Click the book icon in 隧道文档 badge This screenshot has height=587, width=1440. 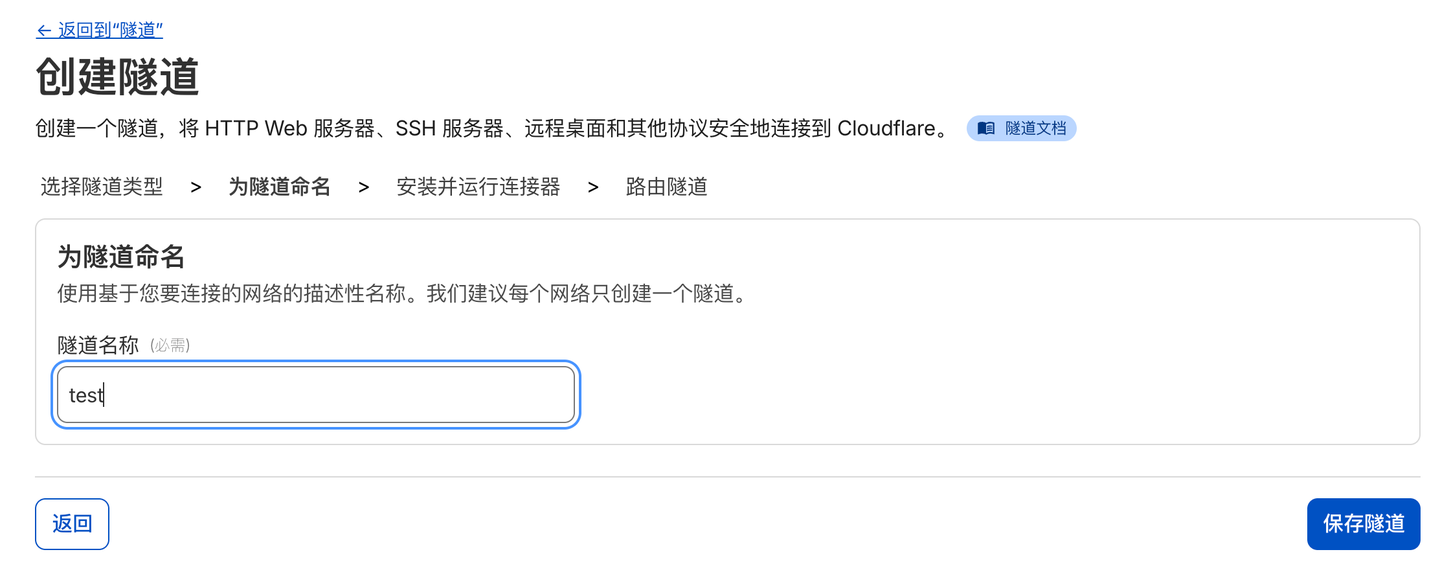pyautogui.click(x=986, y=129)
